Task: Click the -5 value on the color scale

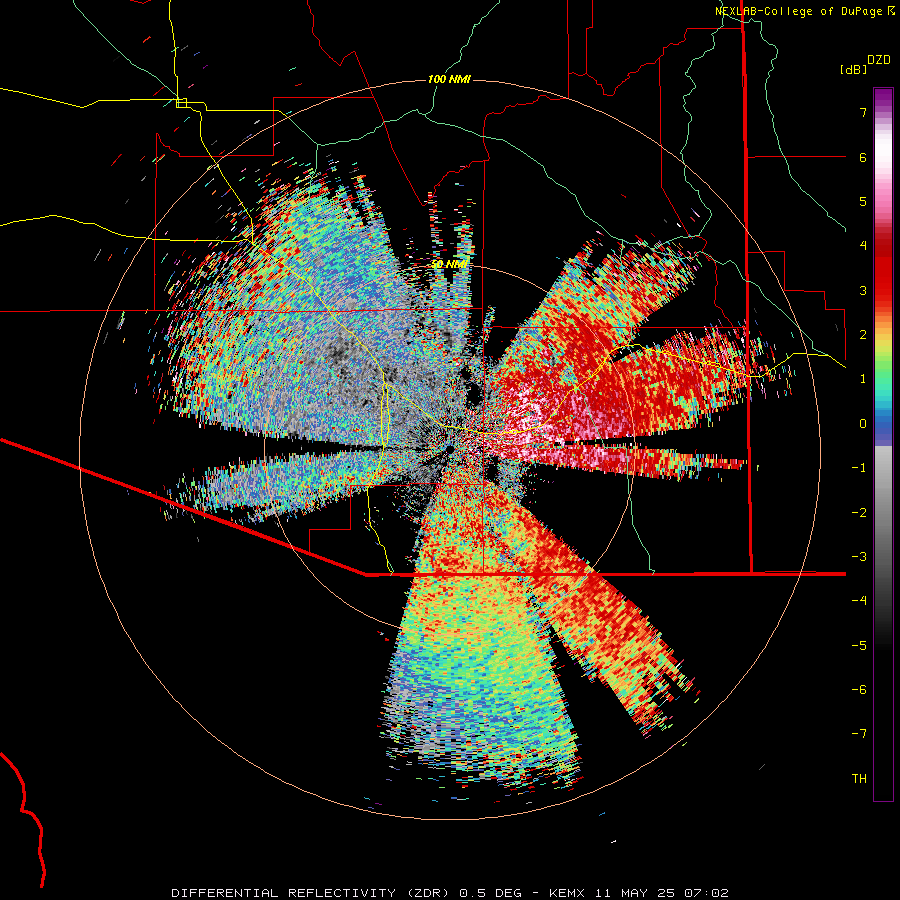Action: tap(859, 646)
